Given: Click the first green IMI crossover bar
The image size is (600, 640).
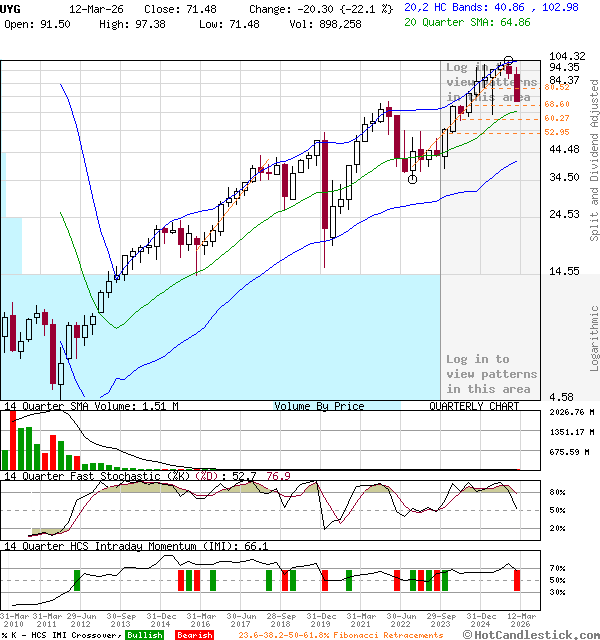Looking at the screenshot, I should click(77, 580).
